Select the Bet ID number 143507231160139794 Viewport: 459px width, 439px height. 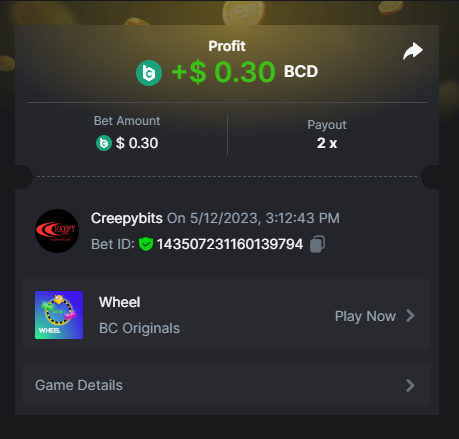click(230, 244)
